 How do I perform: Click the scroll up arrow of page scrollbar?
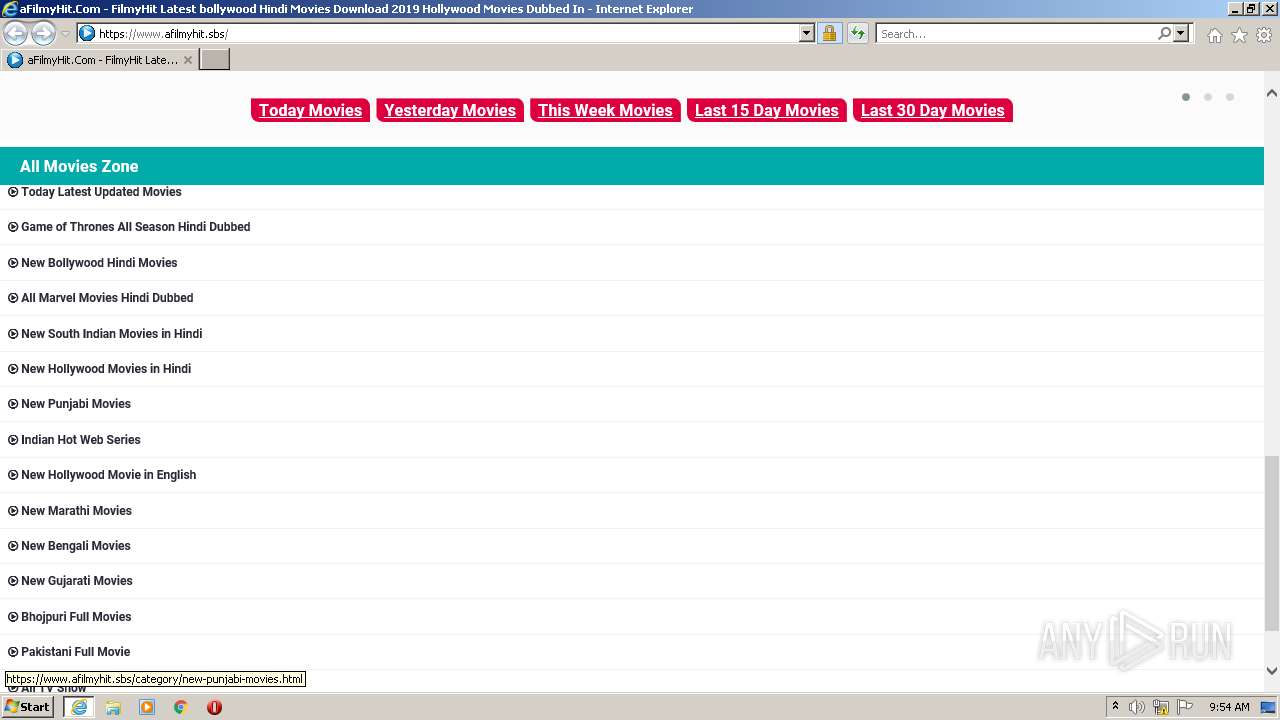tap(1272, 93)
